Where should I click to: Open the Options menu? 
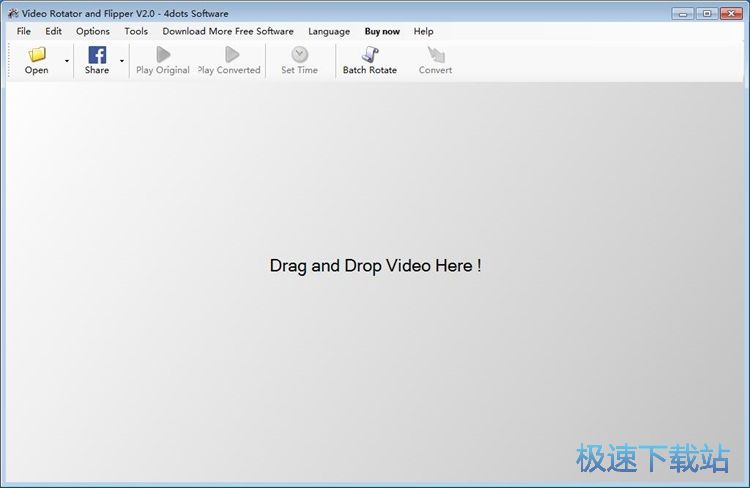point(93,31)
